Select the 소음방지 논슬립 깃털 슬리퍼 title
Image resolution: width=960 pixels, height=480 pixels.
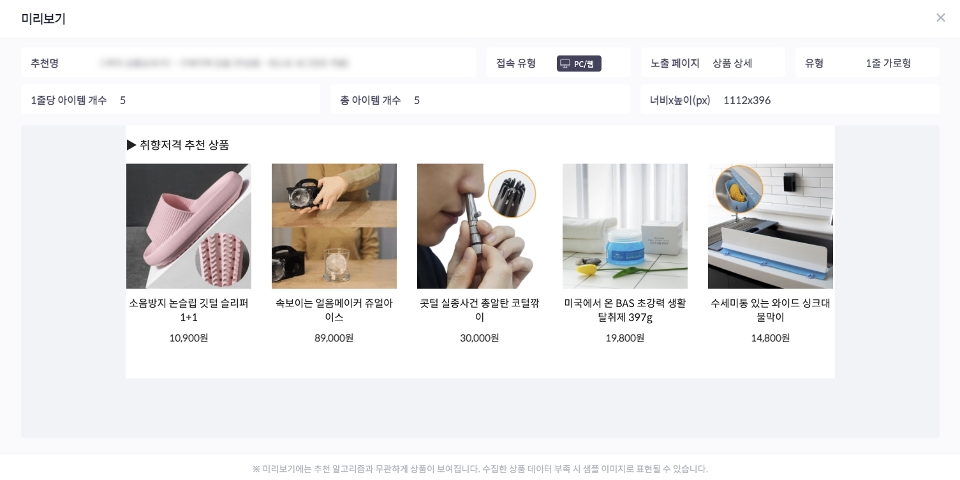click(189, 310)
